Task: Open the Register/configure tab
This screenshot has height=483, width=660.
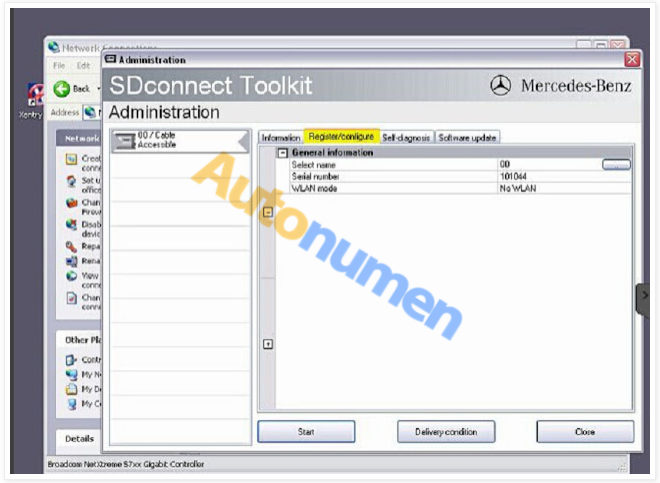Action: [x=341, y=136]
